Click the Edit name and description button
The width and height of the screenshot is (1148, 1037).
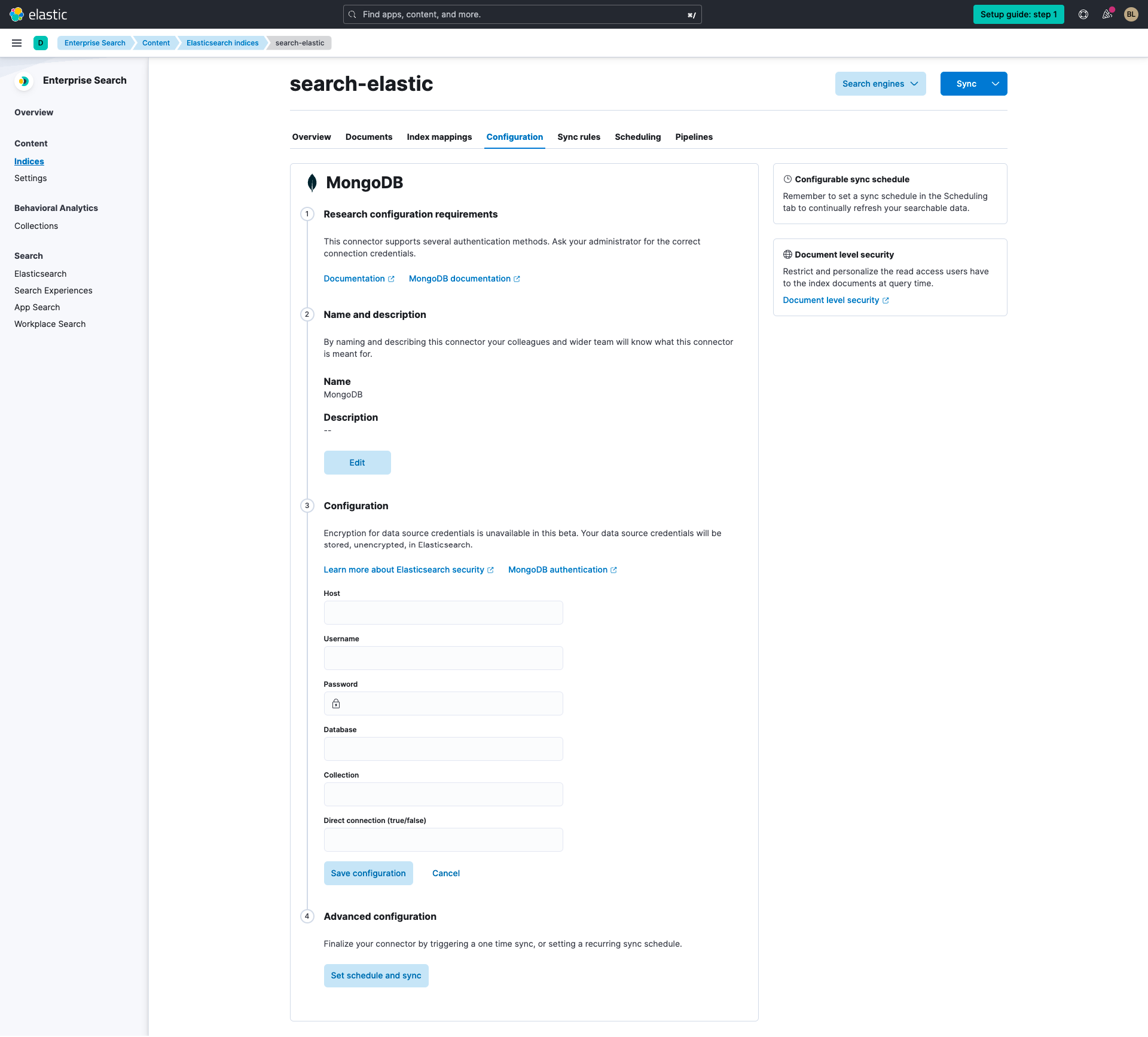(357, 463)
